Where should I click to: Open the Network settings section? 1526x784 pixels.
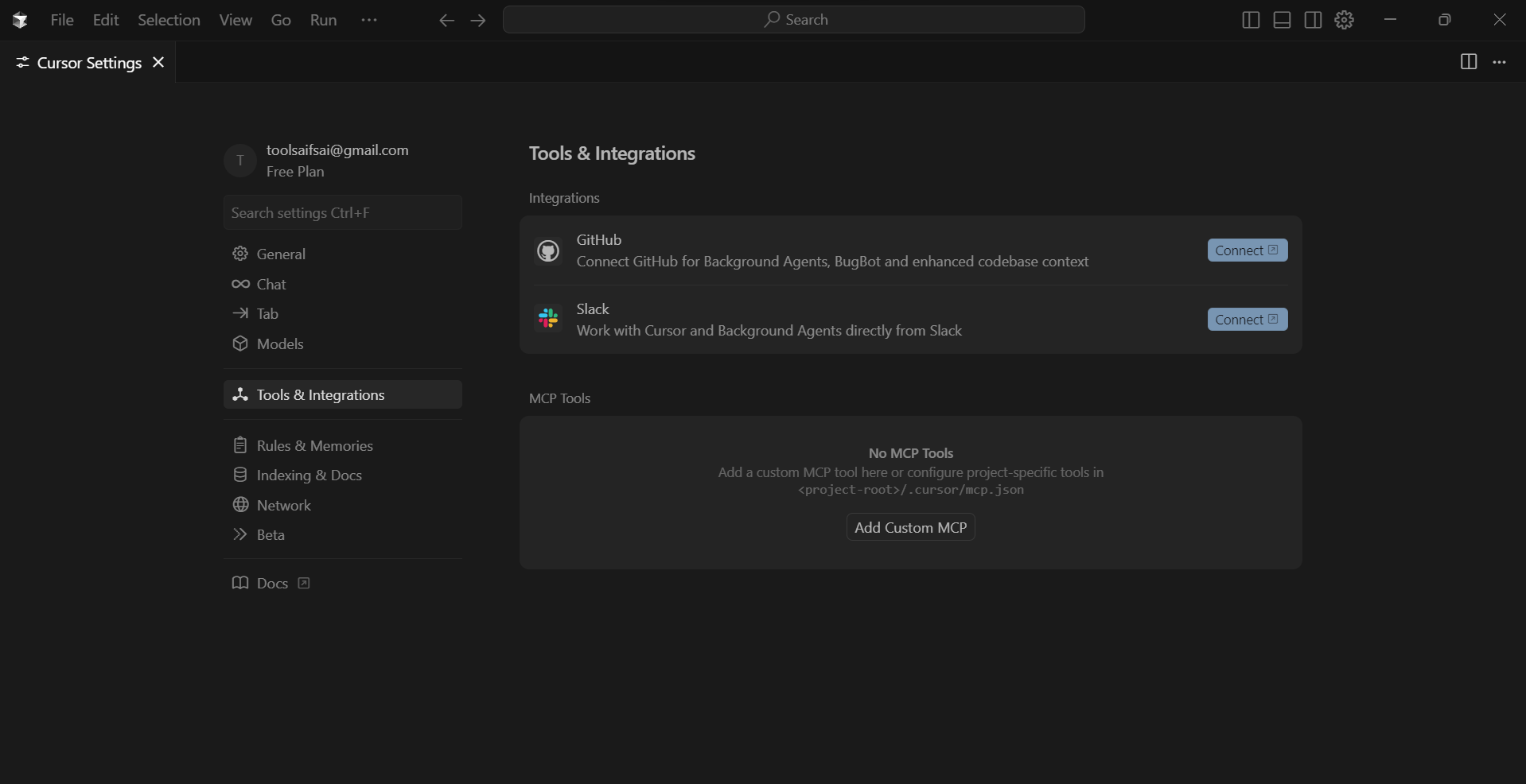[x=343, y=505]
